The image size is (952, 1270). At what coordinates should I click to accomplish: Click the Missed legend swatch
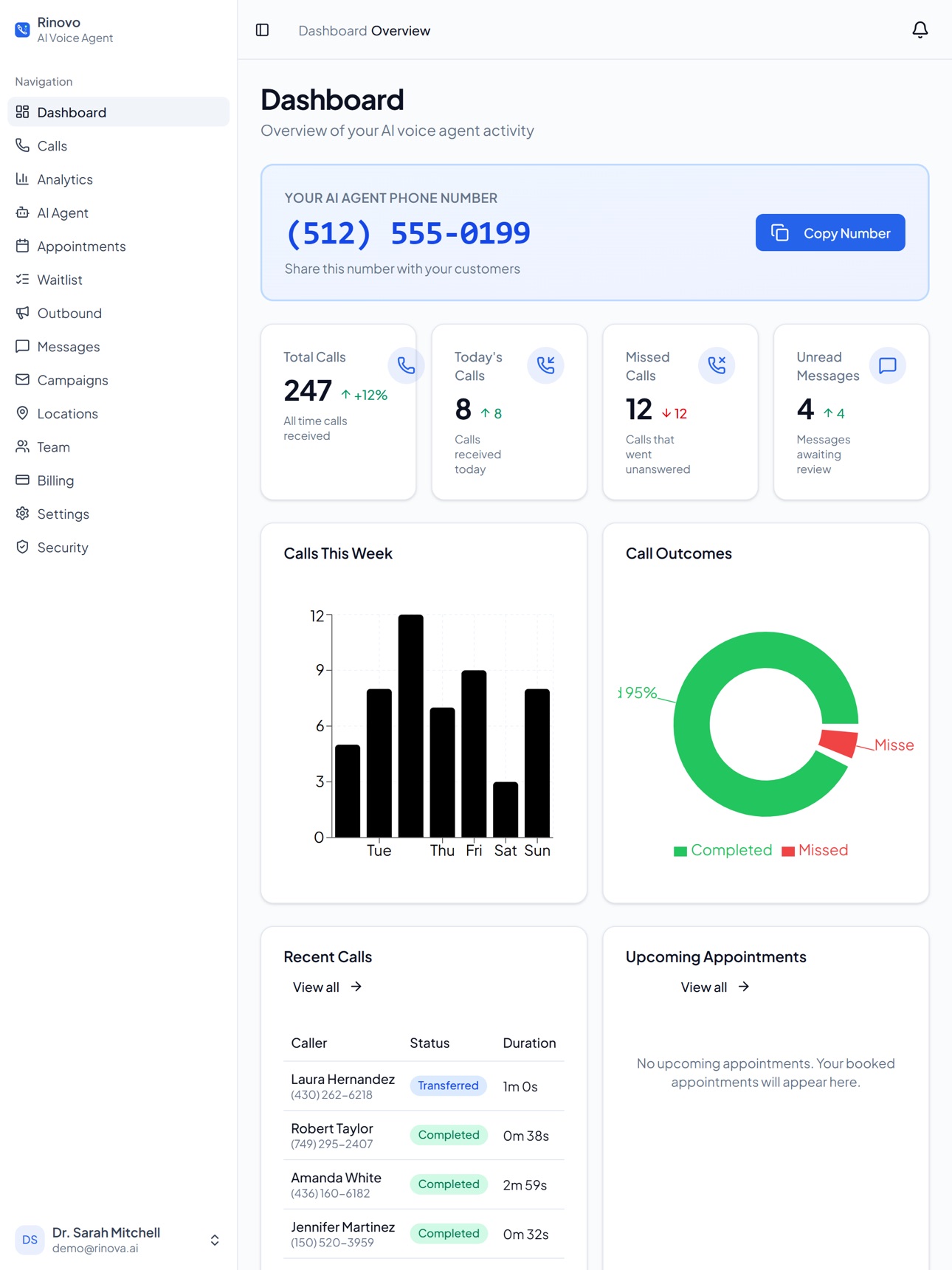(x=788, y=851)
